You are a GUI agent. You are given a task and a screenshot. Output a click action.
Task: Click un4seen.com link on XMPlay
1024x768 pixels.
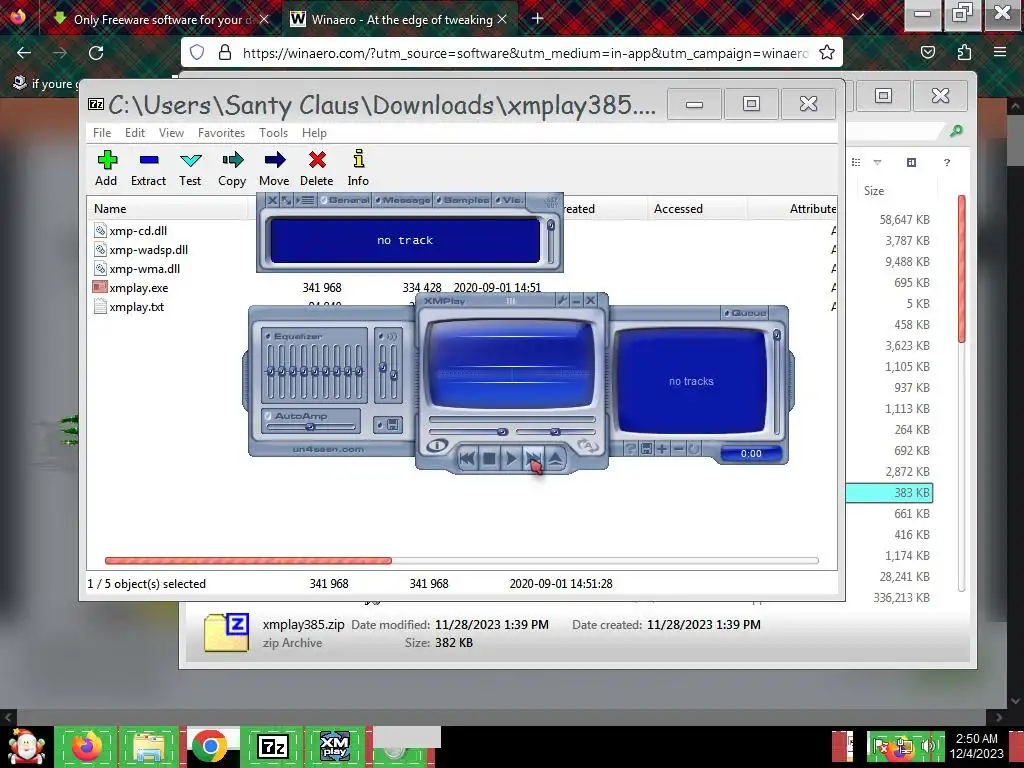click(328, 449)
